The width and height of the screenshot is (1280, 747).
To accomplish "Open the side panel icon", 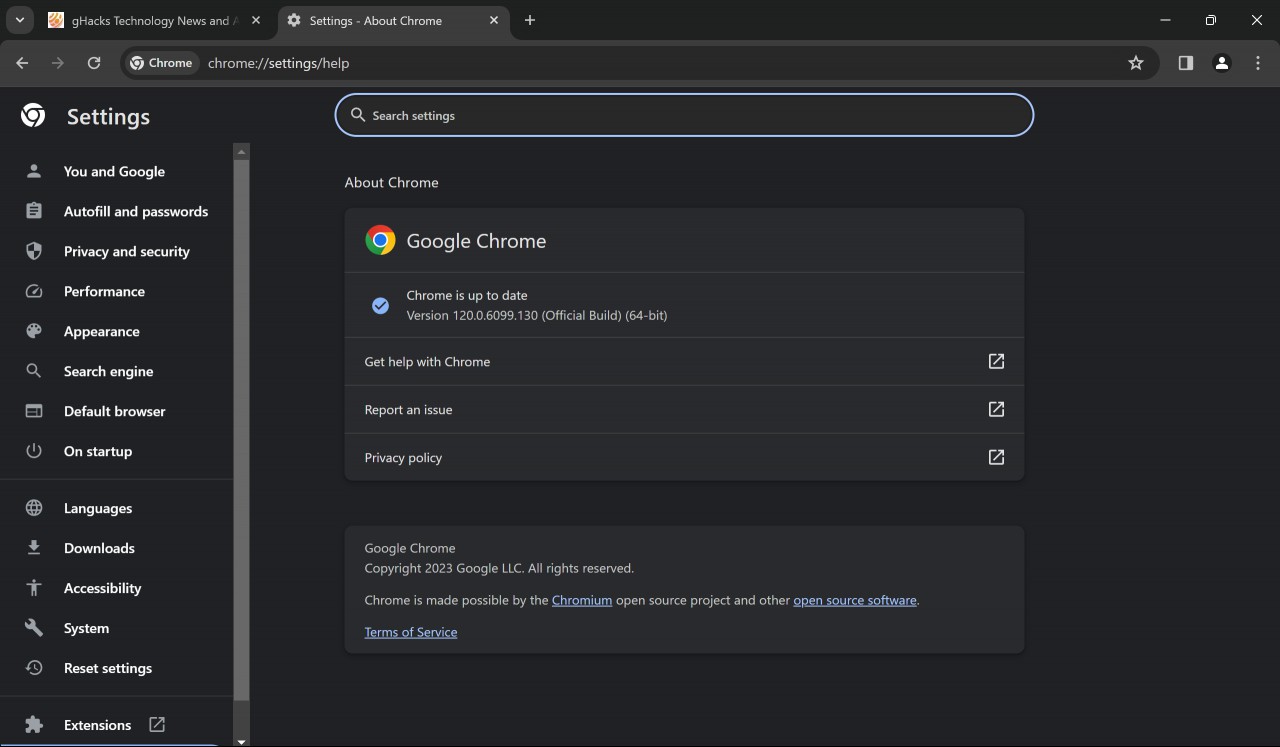I will pos(1186,63).
